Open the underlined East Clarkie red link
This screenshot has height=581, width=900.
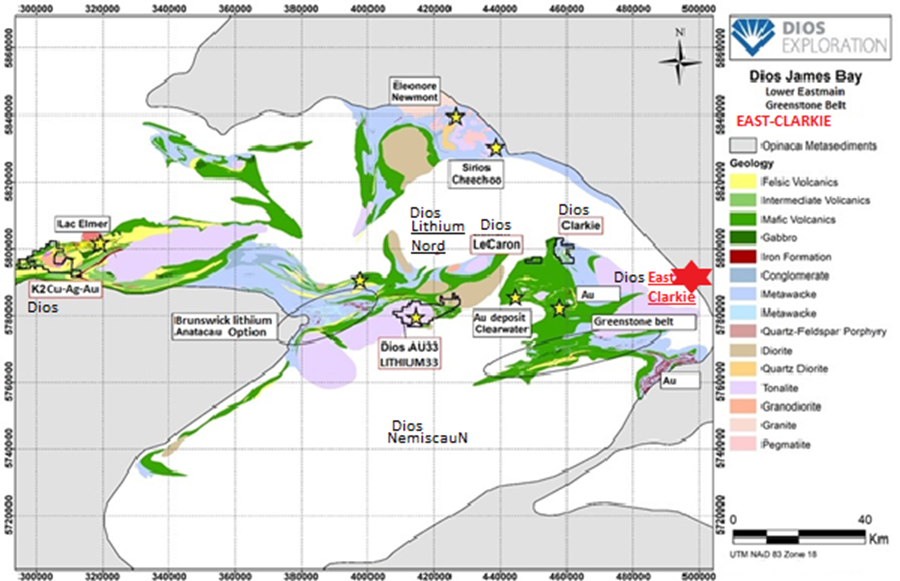tap(670, 287)
